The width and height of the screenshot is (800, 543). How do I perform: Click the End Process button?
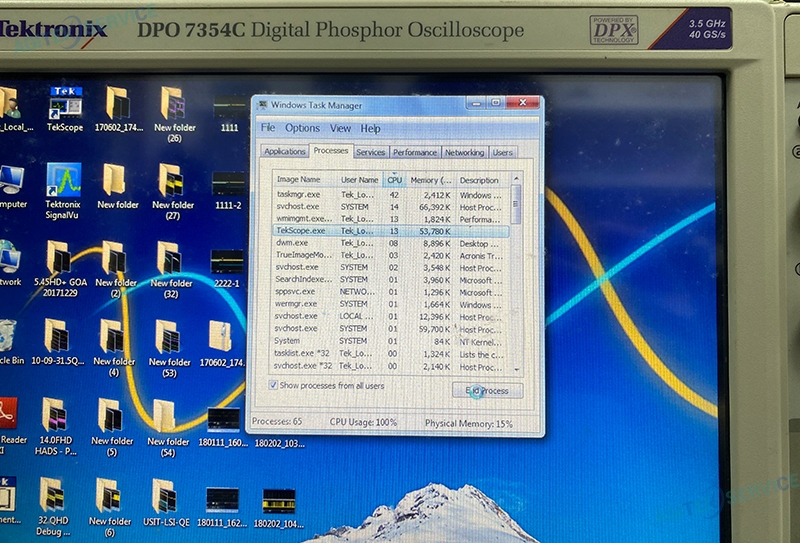click(x=487, y=390)
